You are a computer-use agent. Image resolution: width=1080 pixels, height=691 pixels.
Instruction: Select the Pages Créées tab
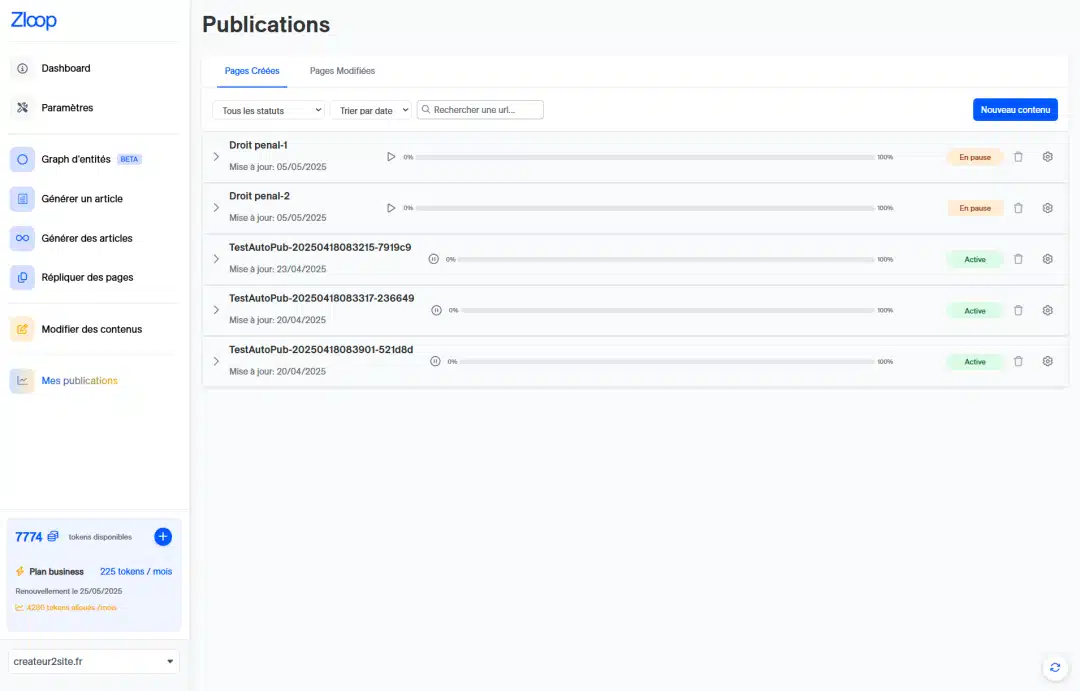tap(252, 71)
